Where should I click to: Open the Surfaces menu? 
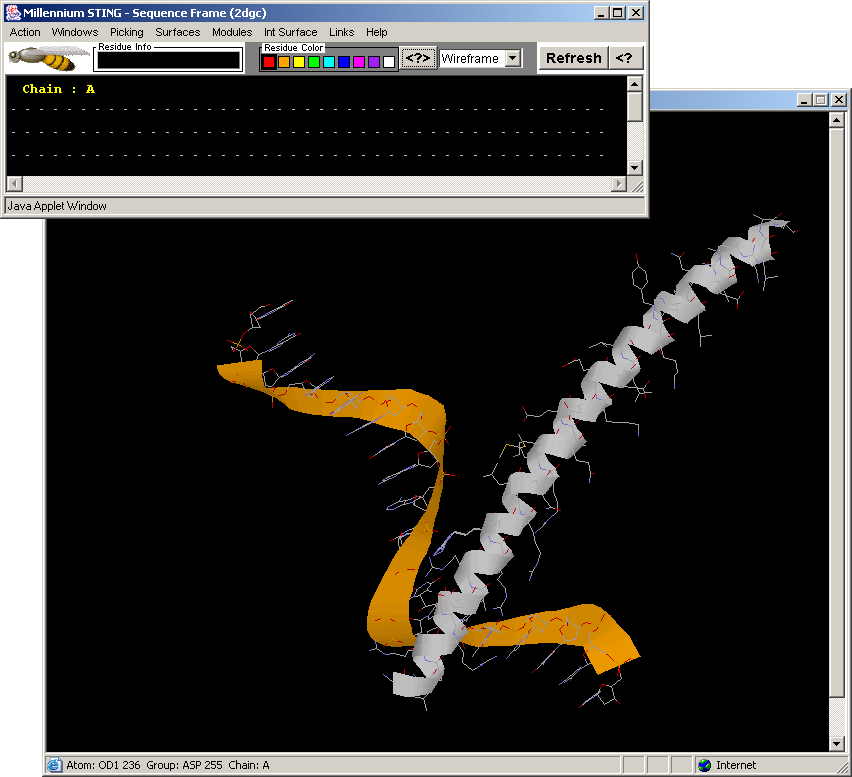tap(178, 32)
